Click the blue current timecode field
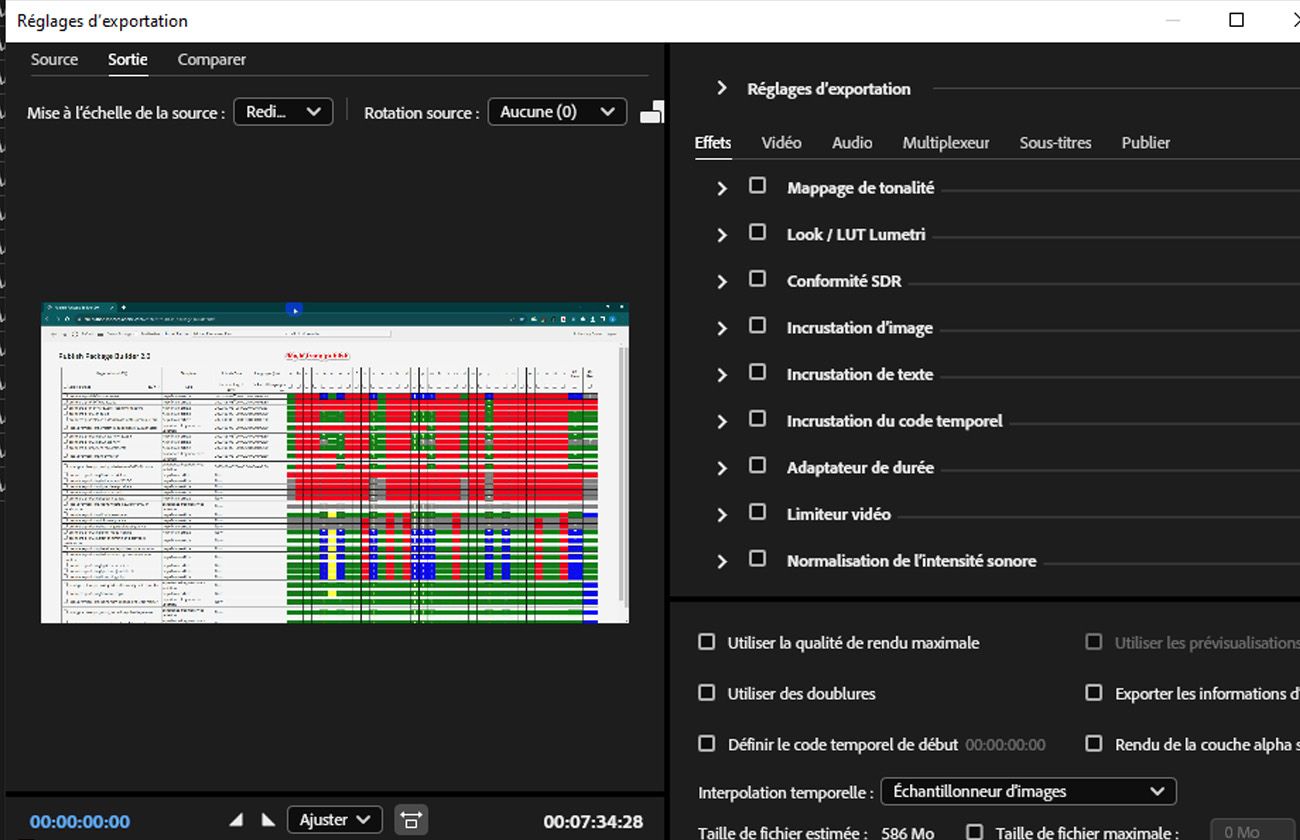Screen dimensions: 1300x840 [80, 820]
